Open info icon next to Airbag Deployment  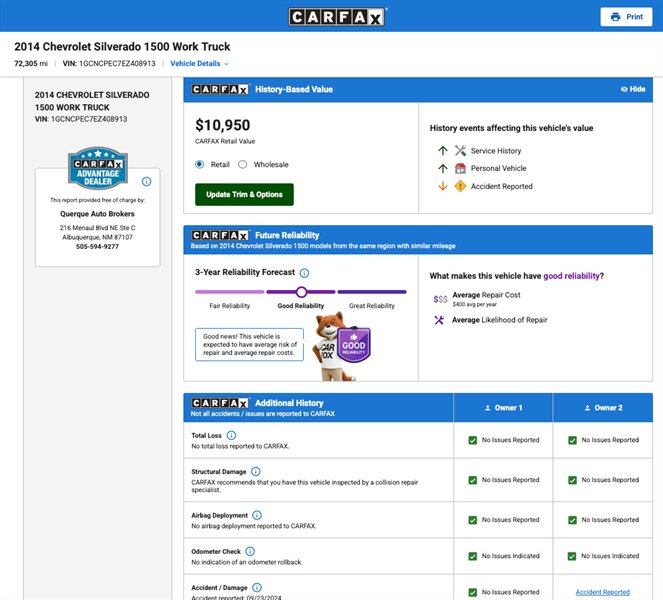coord(257,515)
